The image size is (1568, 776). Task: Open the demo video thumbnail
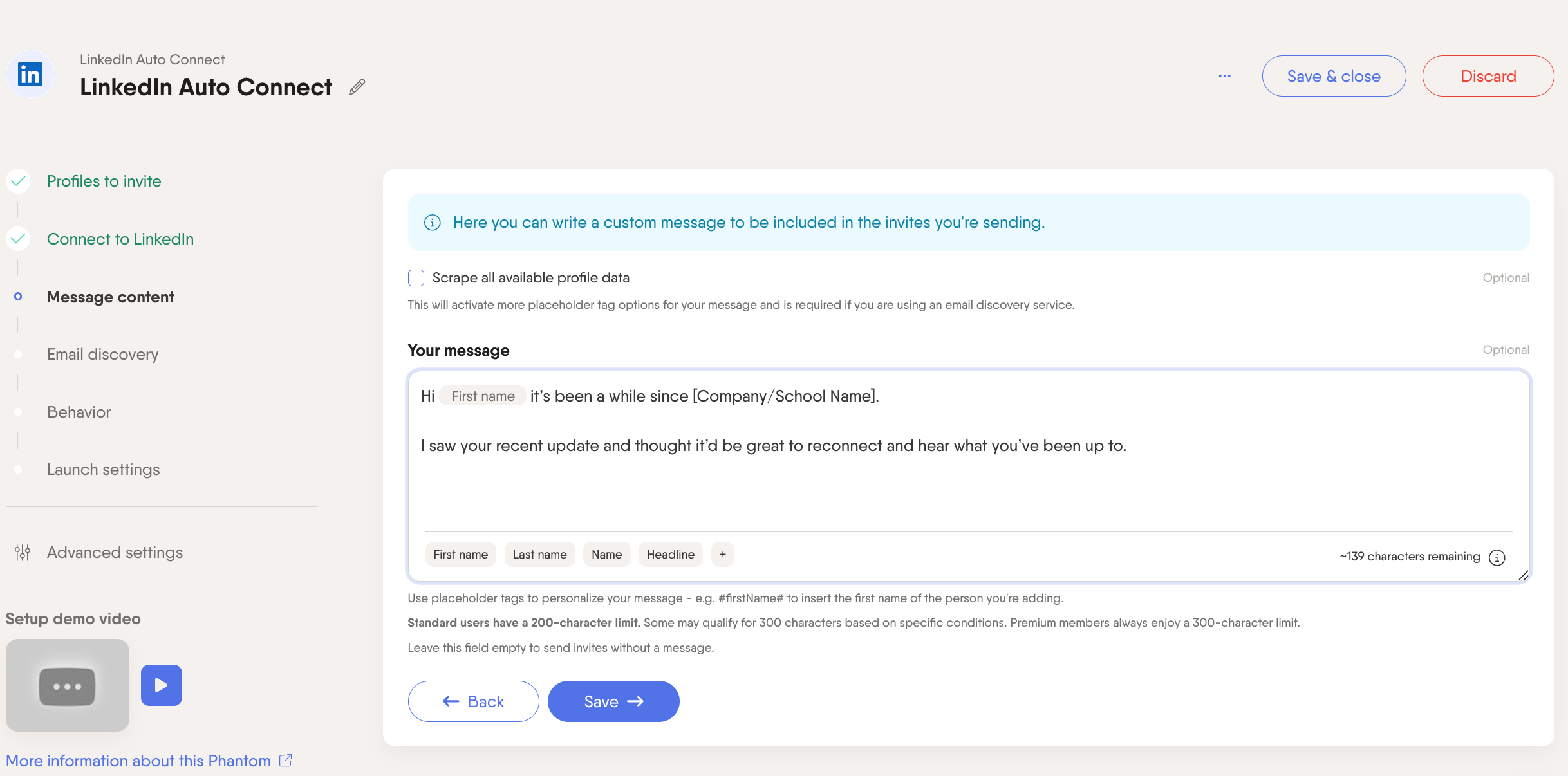[x=68, y=685]
